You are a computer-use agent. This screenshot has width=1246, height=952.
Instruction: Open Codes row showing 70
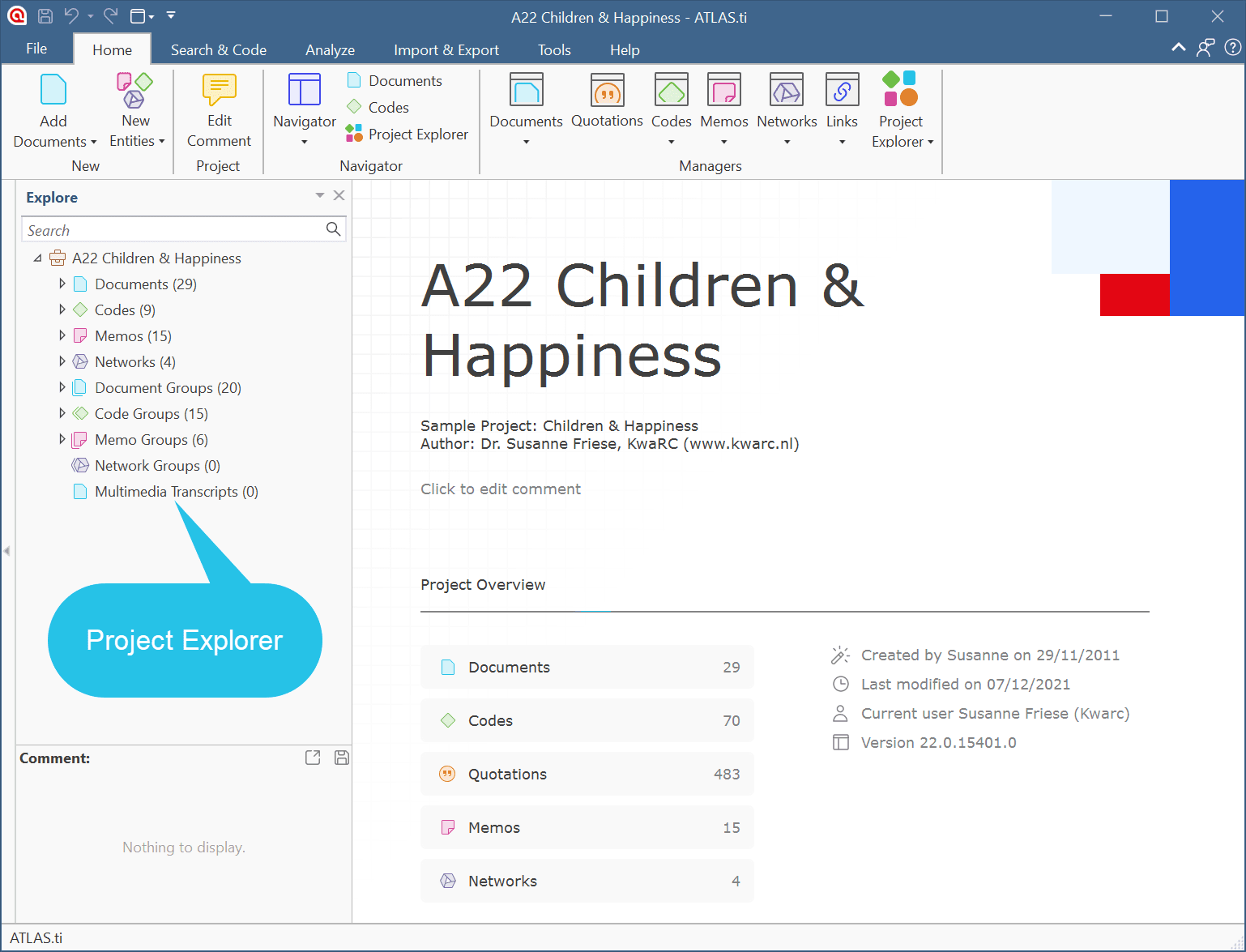587,720
